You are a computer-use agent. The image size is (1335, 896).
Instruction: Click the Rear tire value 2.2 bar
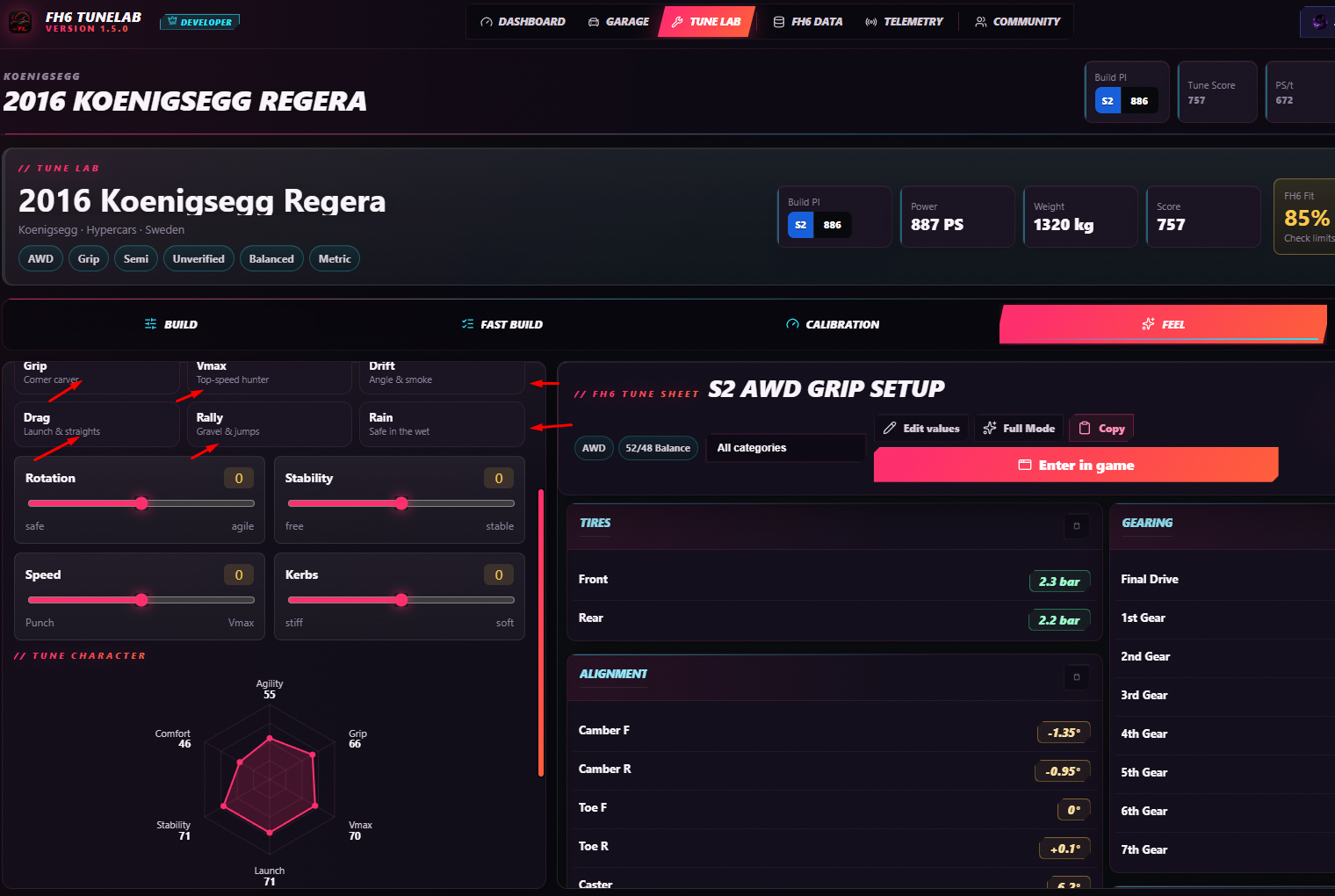click(1059, 620)
